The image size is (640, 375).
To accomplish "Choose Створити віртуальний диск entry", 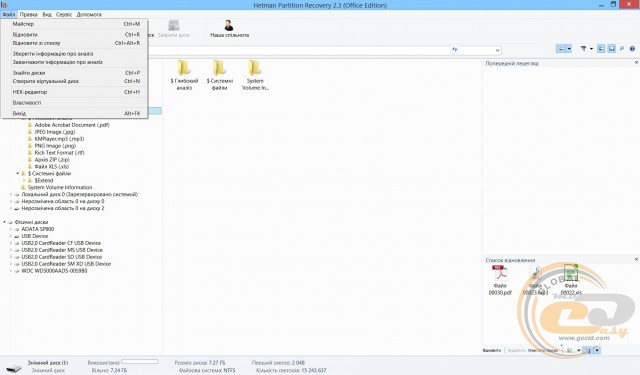I will pos(75,81).
